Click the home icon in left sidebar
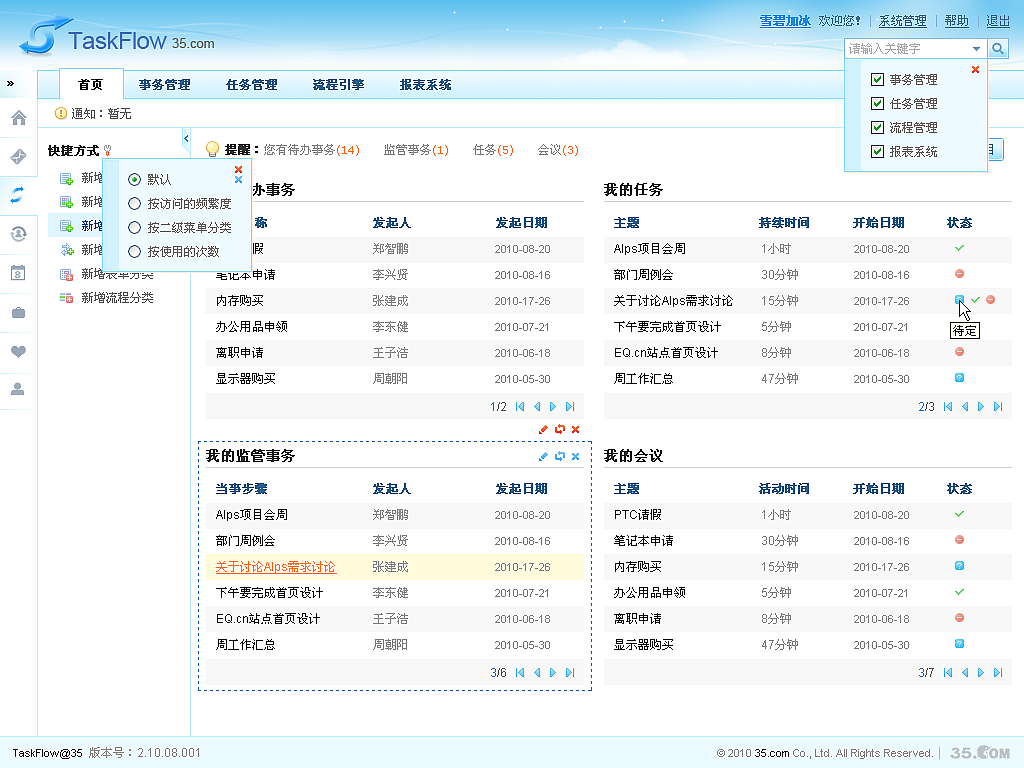Viewport: 1024px width, 768px height. (x=17, y=117)
